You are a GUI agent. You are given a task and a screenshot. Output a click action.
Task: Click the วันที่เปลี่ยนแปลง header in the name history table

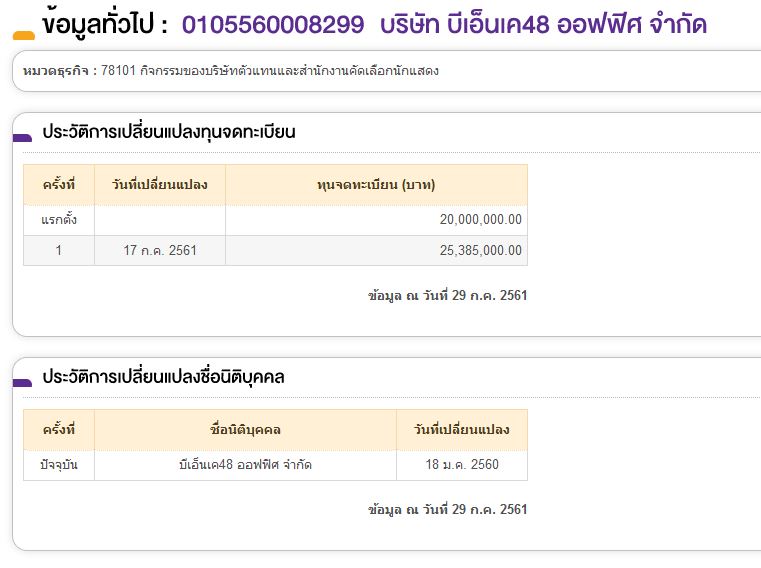tap(462, 430)
